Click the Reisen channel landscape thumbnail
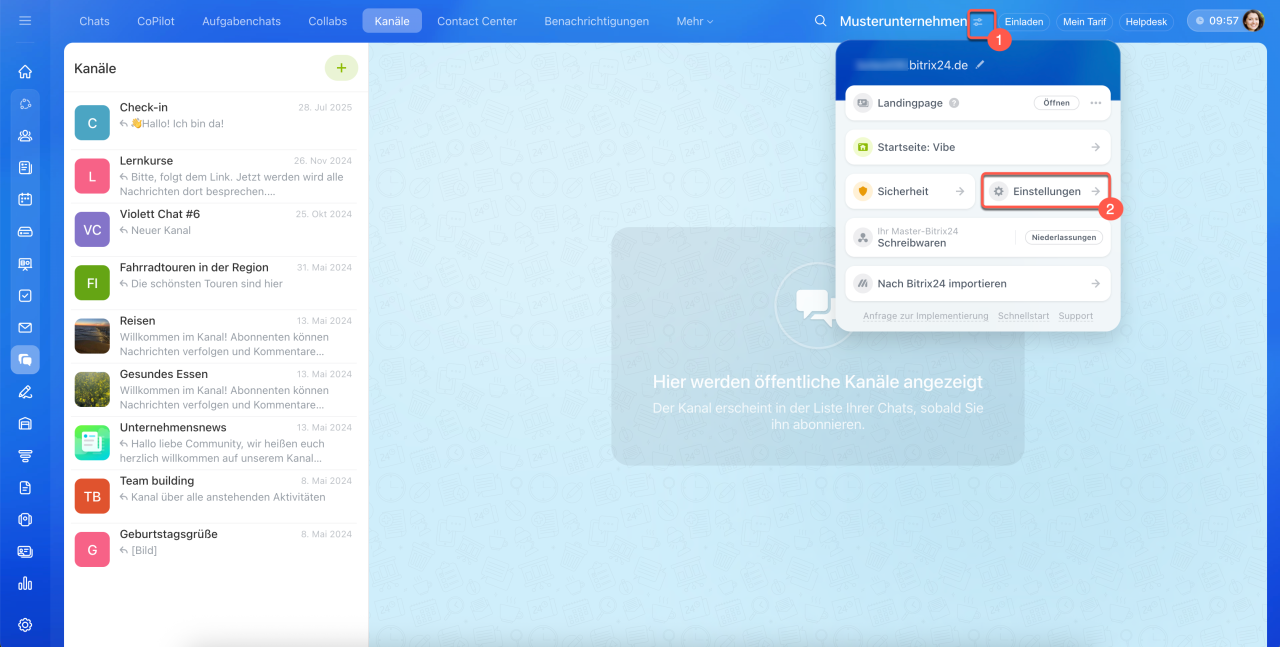 pos(92,336)
